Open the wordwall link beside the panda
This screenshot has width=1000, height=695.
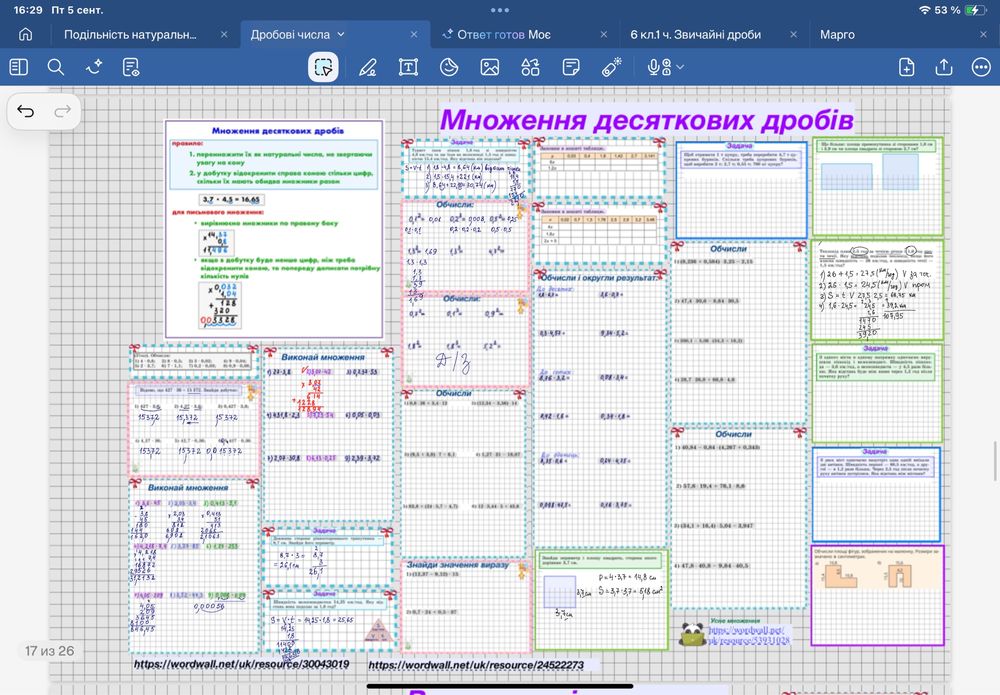pyautogui.click(x=749, y=635)
